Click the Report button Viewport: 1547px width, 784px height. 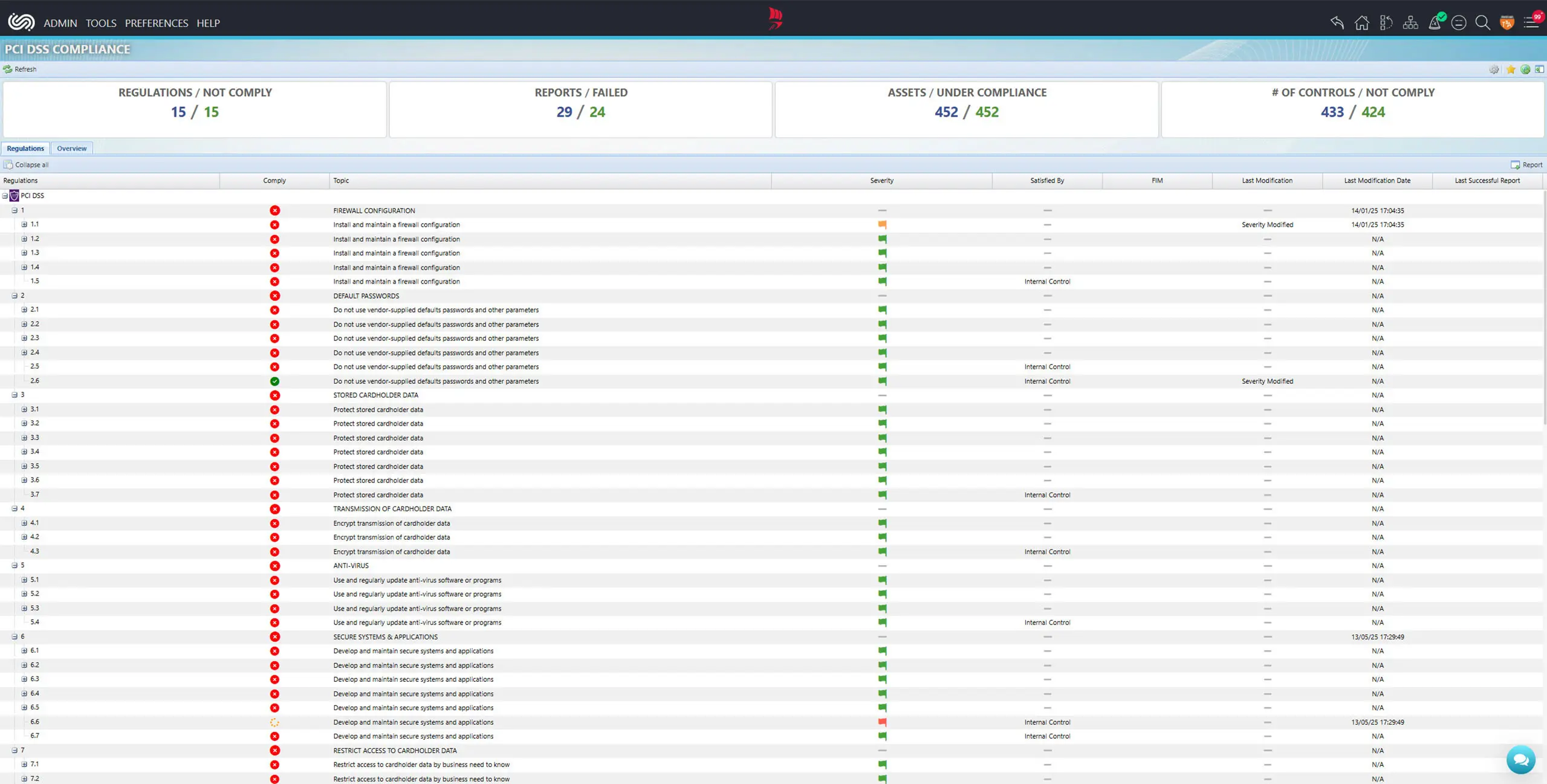coord(1526,164)
